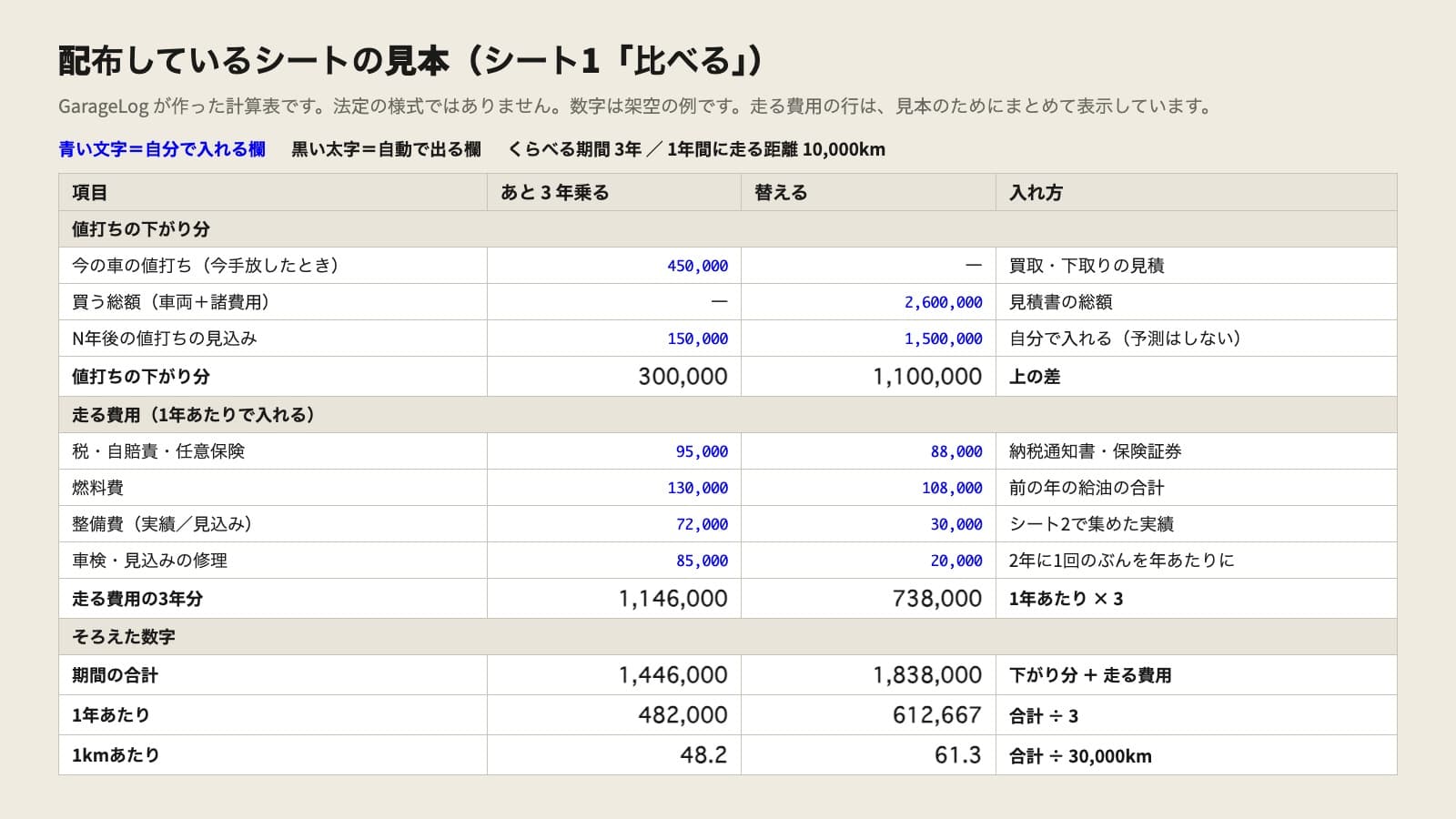Select the 値打ちの下がり分 section heading row
1456x819 pixels.
[x=728, y=229]
